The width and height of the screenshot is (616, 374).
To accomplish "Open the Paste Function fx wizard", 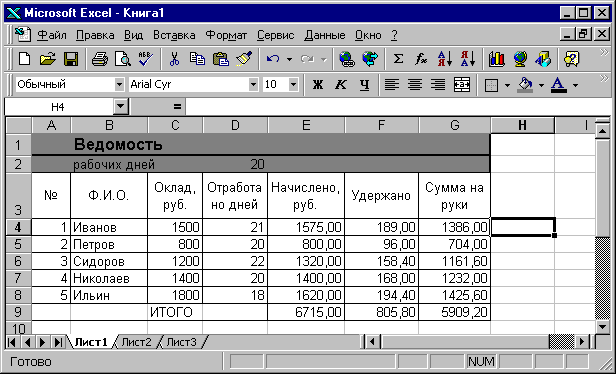I will (x=421, y=59).
